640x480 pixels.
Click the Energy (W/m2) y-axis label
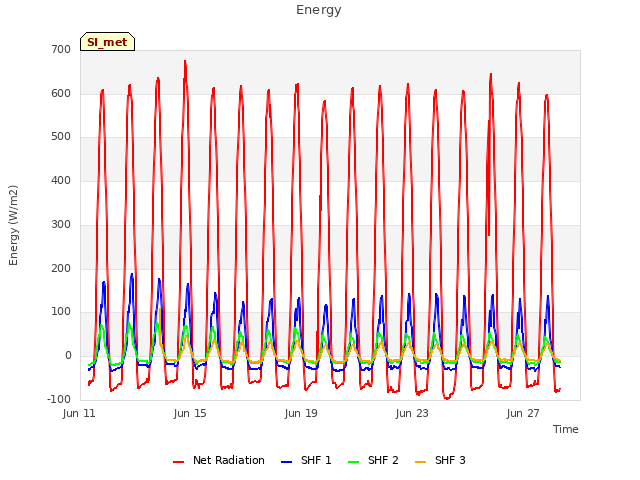(x=13, y=225)
